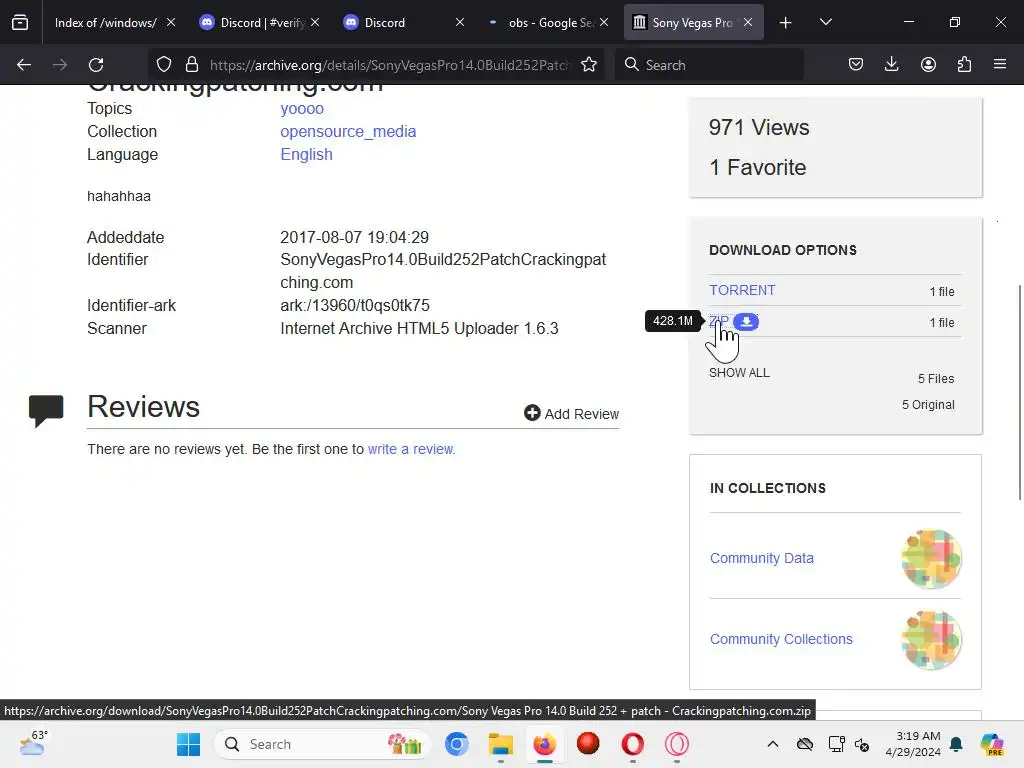This screenshot has height=768, width=1024.
Task: Open notification bell in tray
Action: 956,744
